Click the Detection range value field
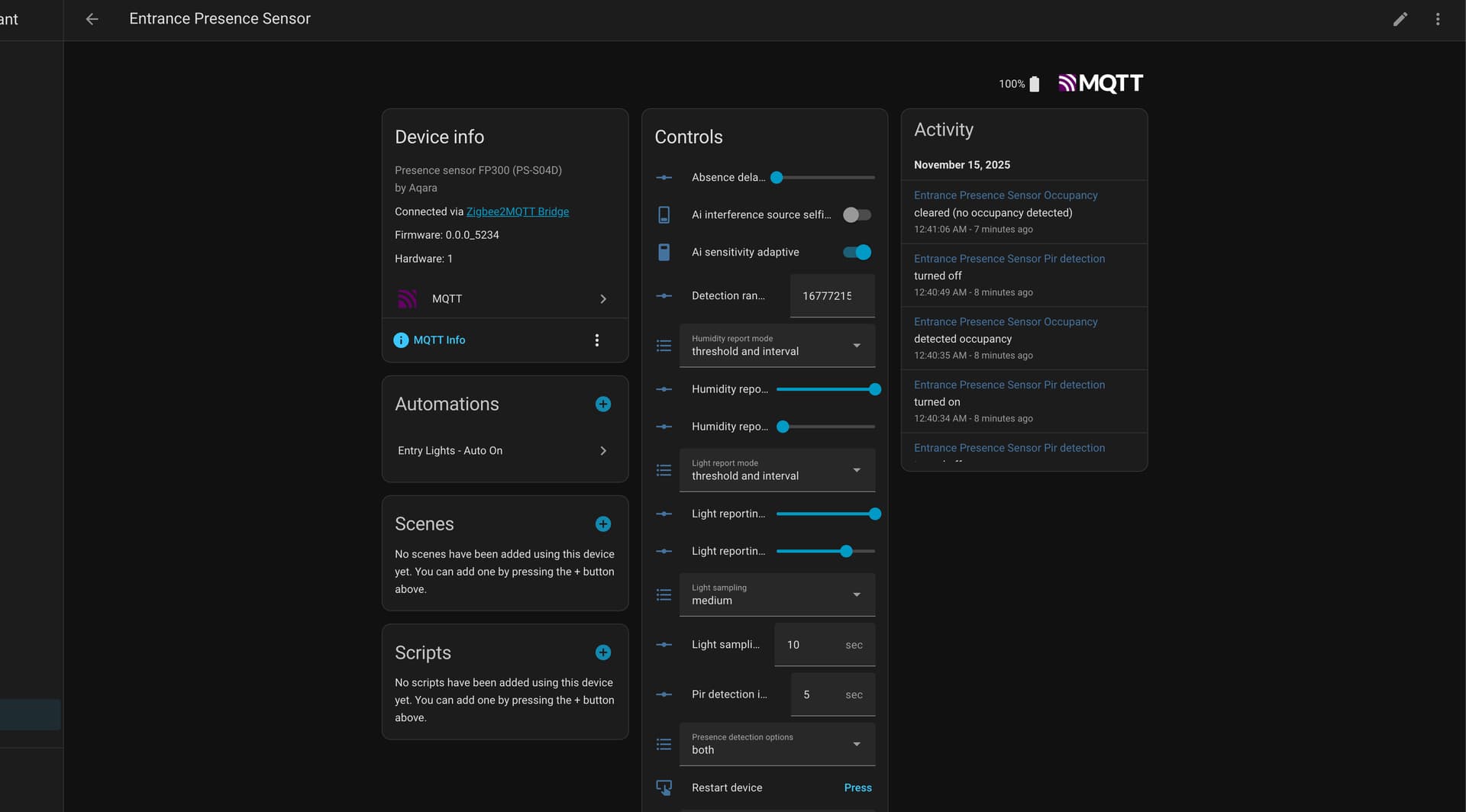Screen dimensions: 1466x812 pos(832,296)
